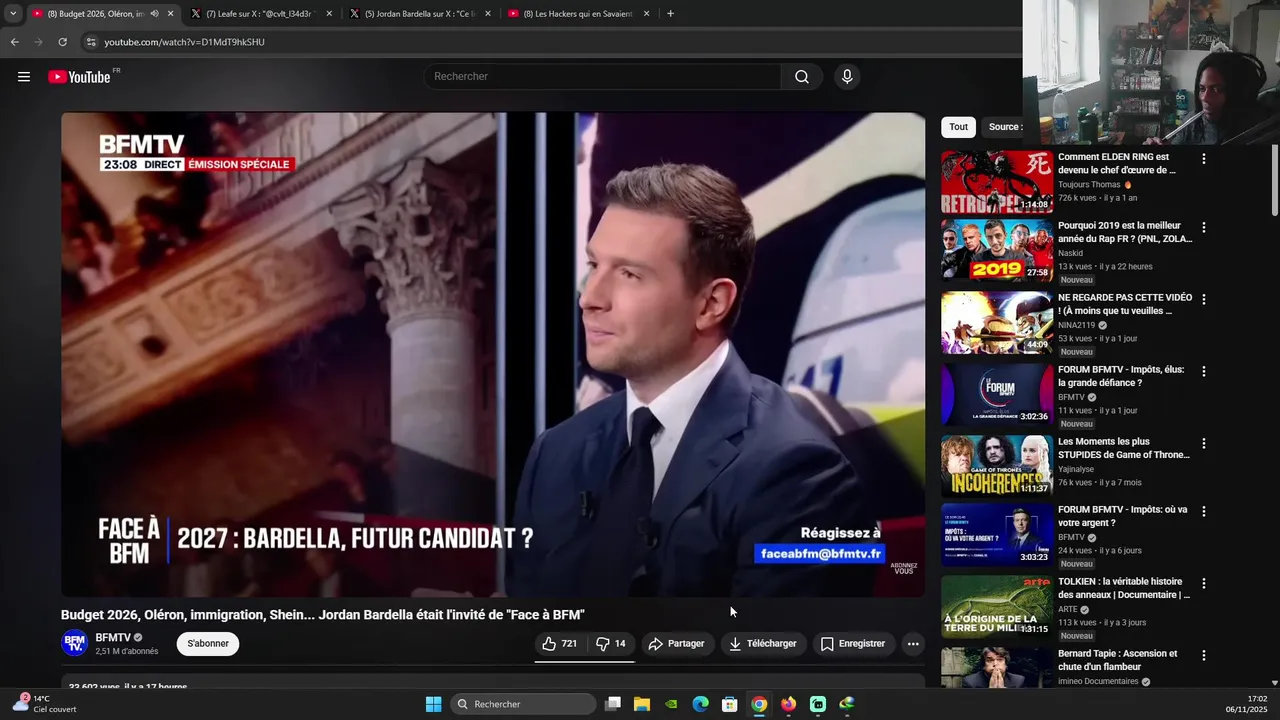Click Naskid channel name
This screenshot has height=720, width=1280.
click(x=1072, y=253)
